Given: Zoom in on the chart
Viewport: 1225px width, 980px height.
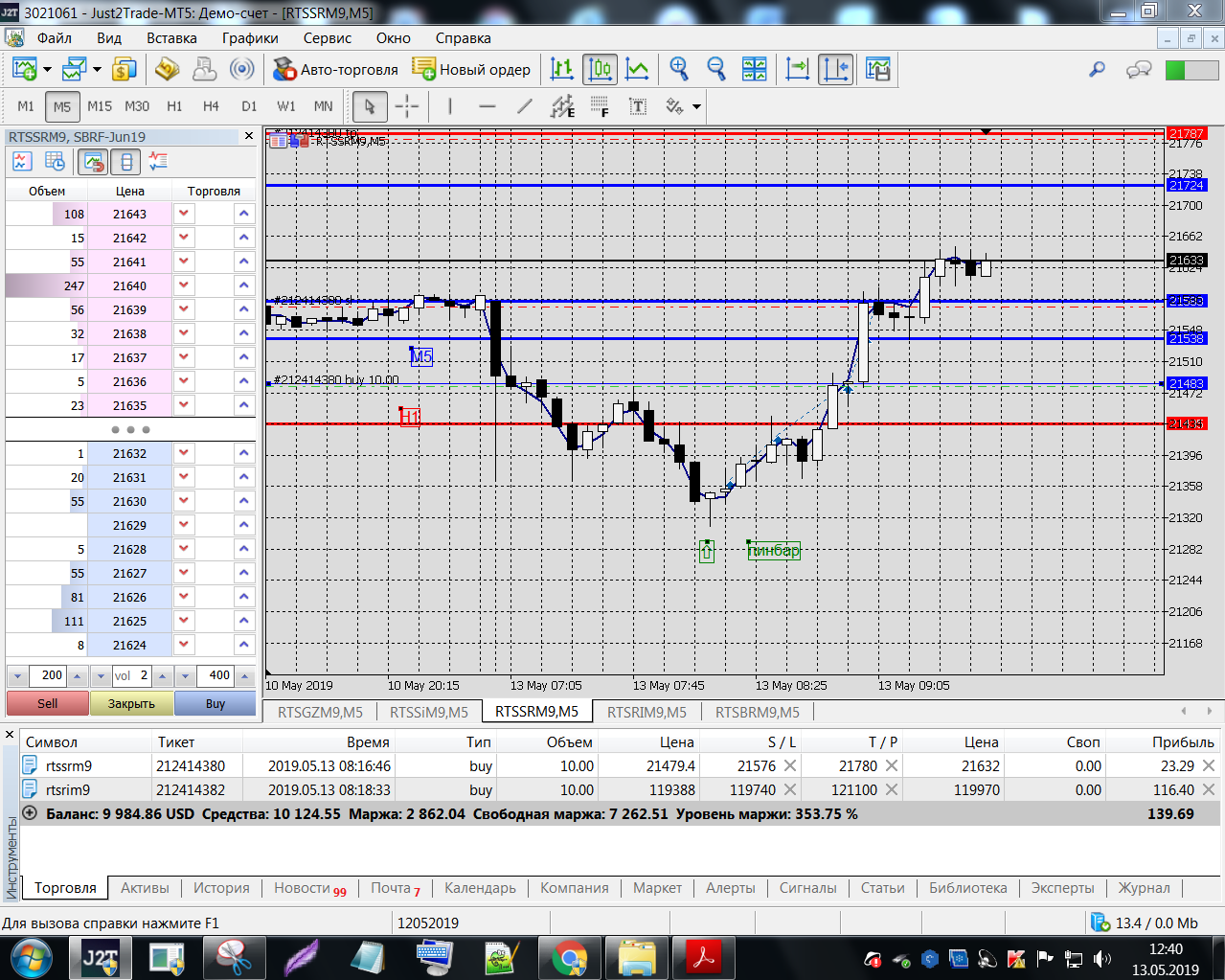Looking at the screenshot, I should point(679,69).
